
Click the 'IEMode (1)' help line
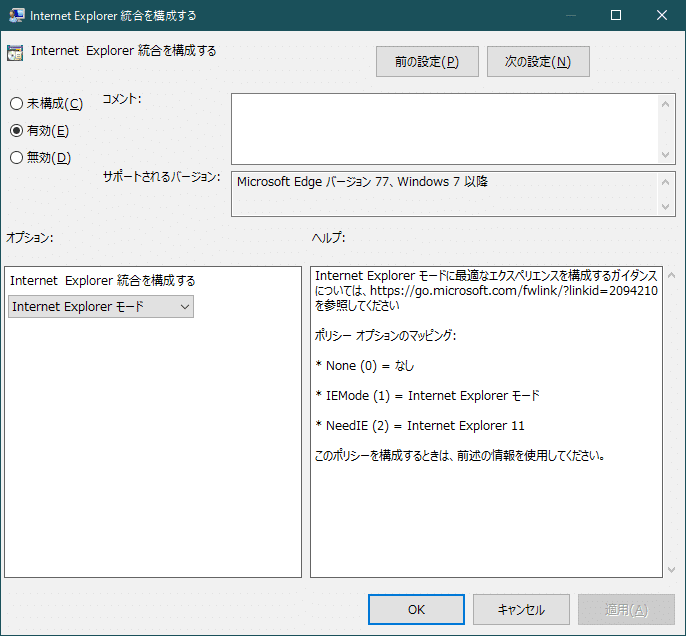427,395
